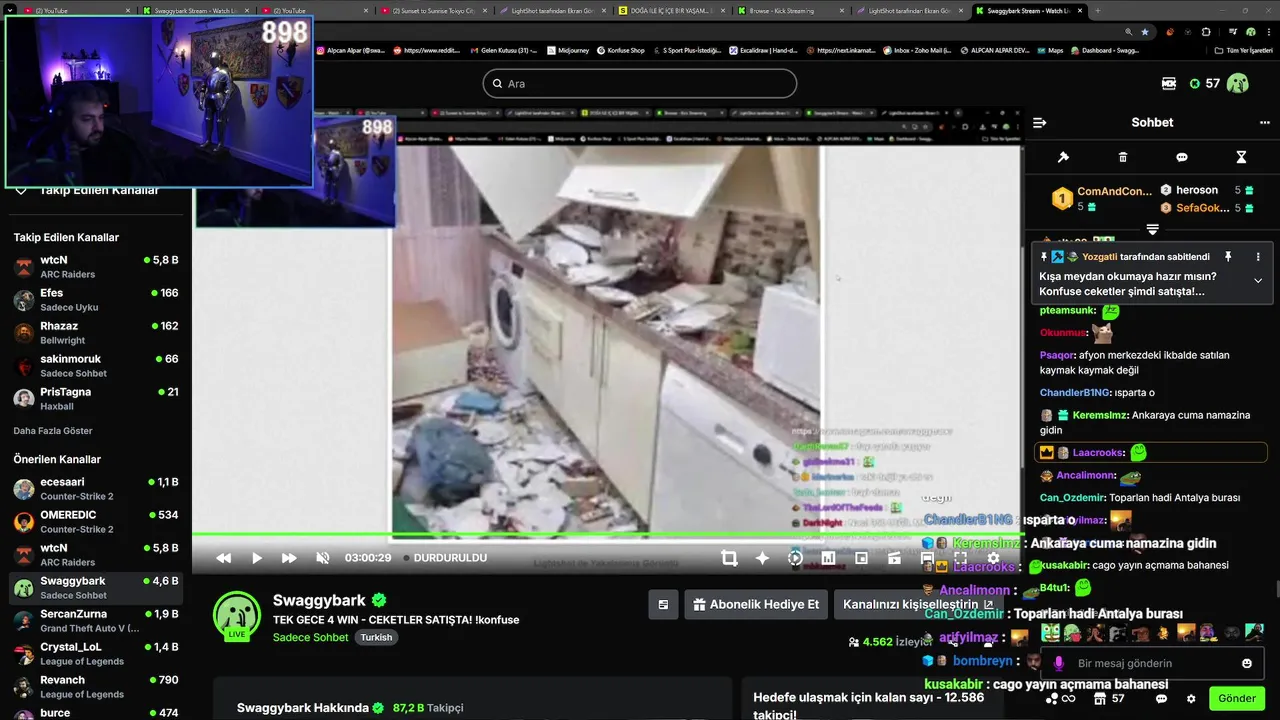Click the 'Abonelik Hediye Et' button
This screenshot has width=1280, height=720.
point(756,604)
